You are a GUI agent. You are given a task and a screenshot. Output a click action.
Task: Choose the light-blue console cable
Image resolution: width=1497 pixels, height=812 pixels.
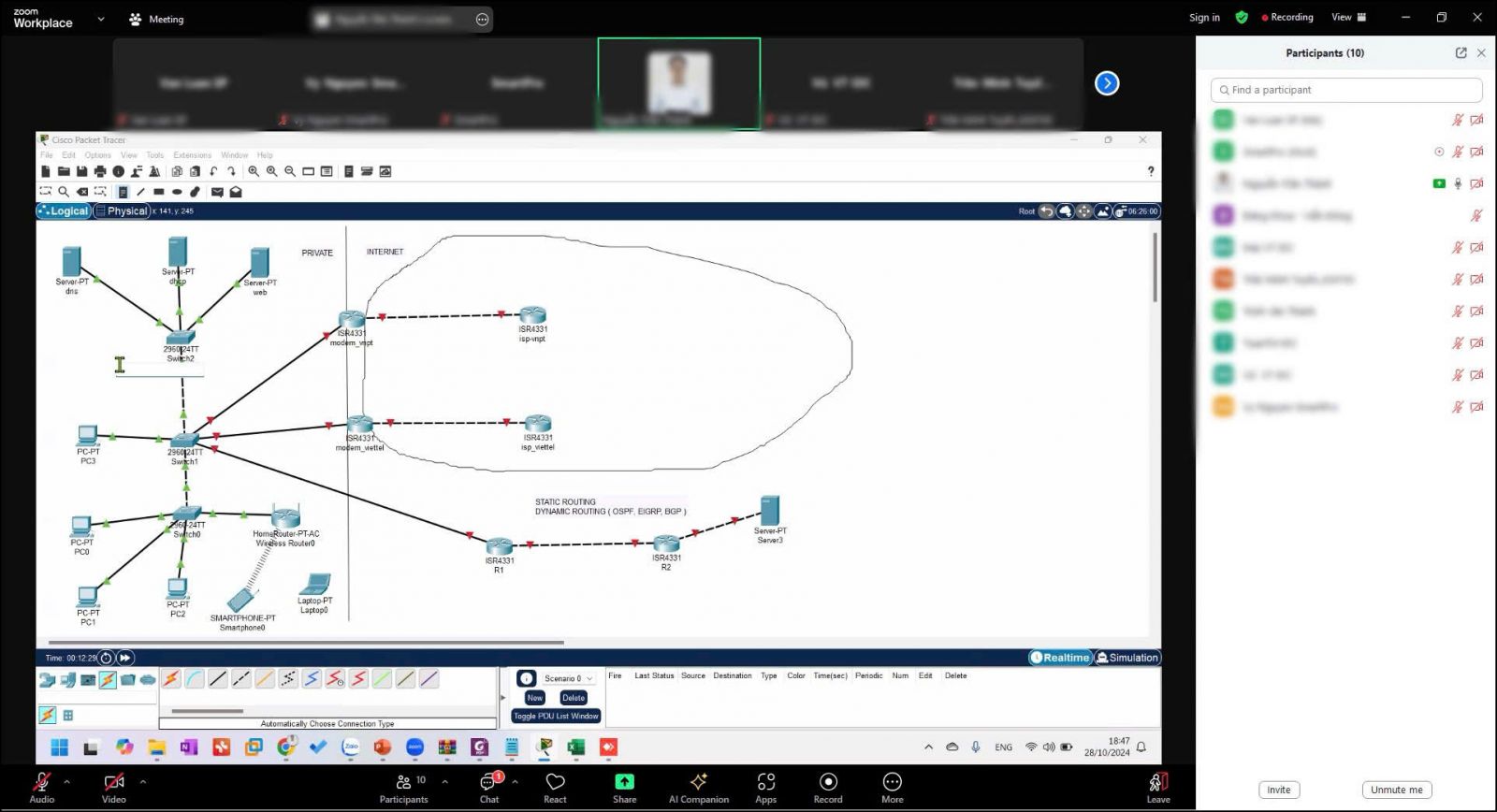tap(195, 679)
